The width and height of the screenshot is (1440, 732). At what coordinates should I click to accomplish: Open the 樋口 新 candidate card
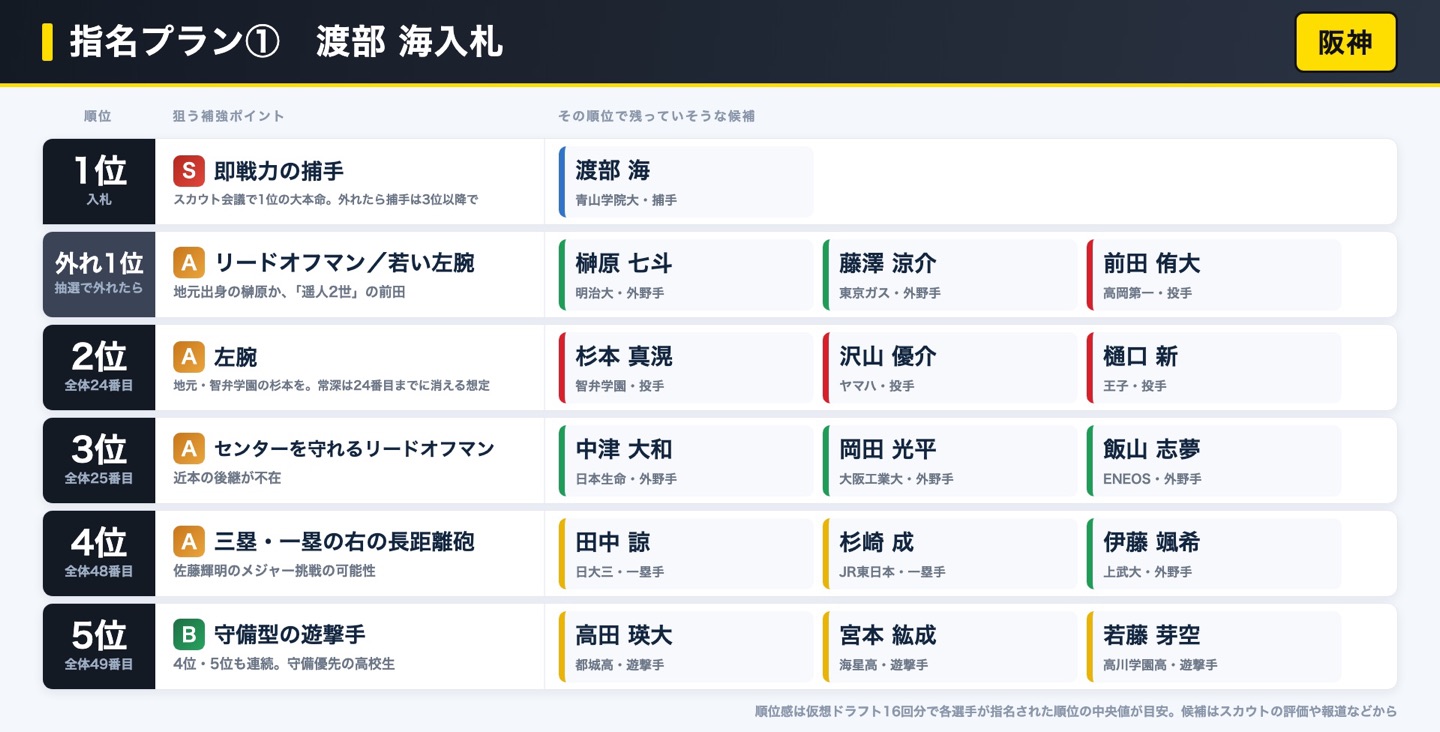(1214, 368)
